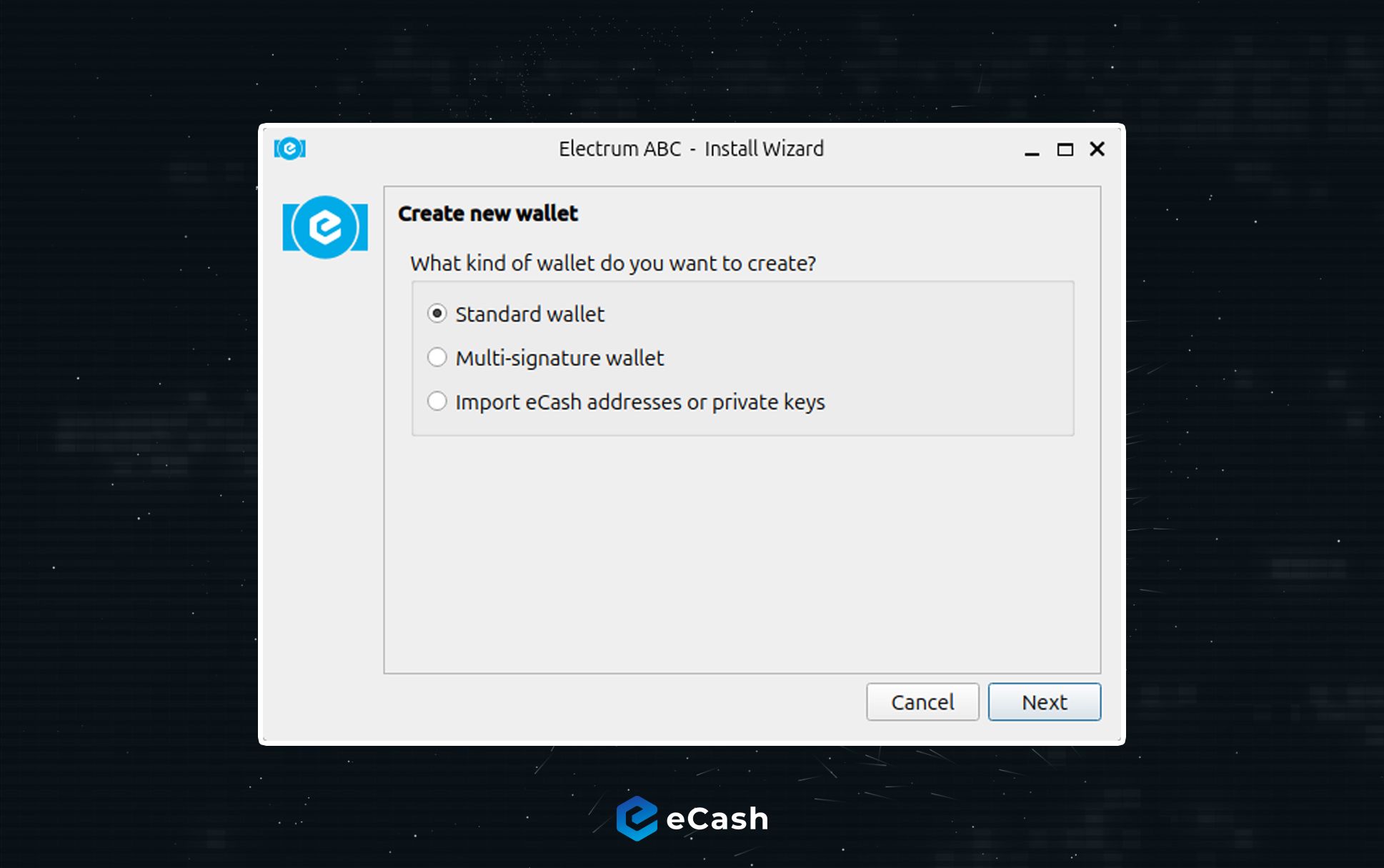The width and height of the screenshot is (1384, 868).
Task: Click the 'What kind of wallet' question text
Action: click(612, 264)
